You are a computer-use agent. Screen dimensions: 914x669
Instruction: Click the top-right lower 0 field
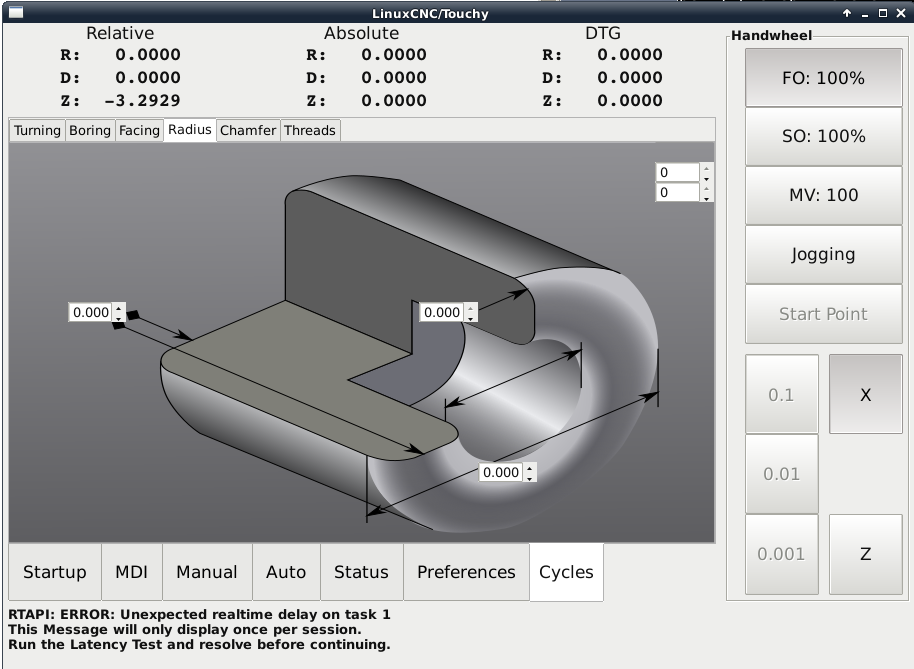tap(677, 192)
